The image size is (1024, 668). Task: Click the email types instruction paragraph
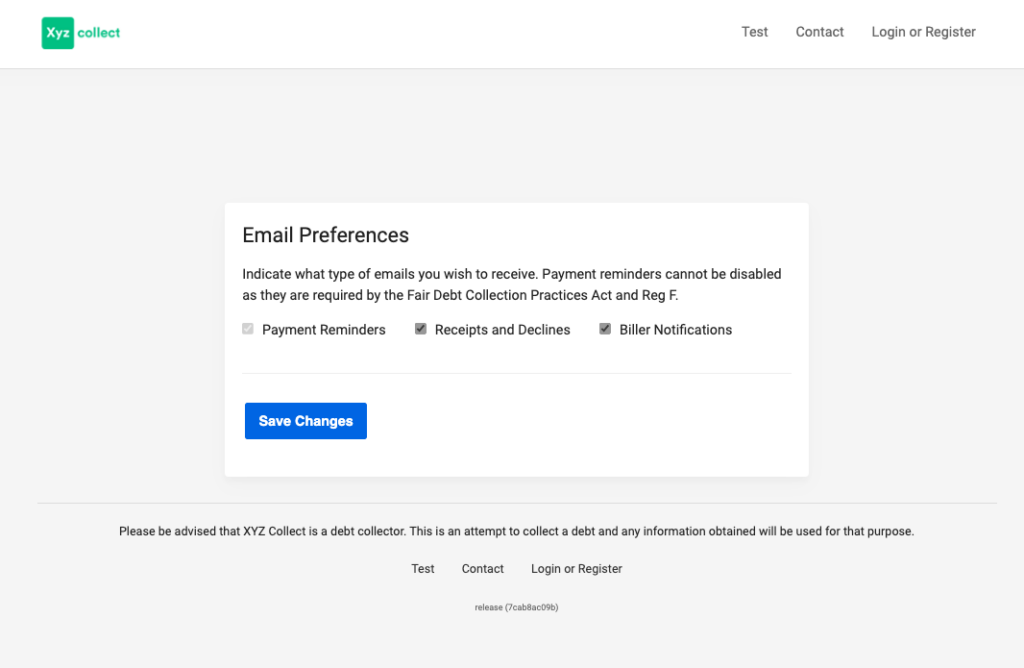[512, 285]
